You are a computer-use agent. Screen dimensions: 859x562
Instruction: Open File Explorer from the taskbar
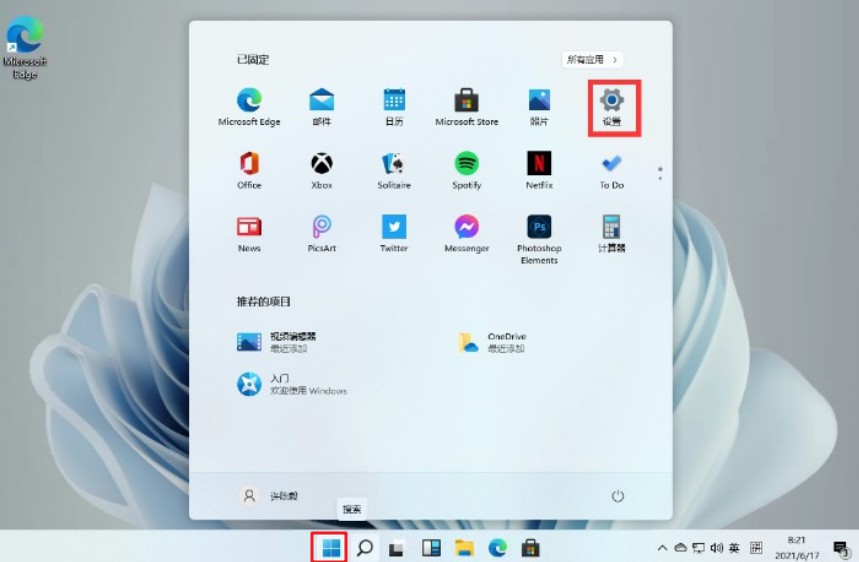(x=465, y=547)
